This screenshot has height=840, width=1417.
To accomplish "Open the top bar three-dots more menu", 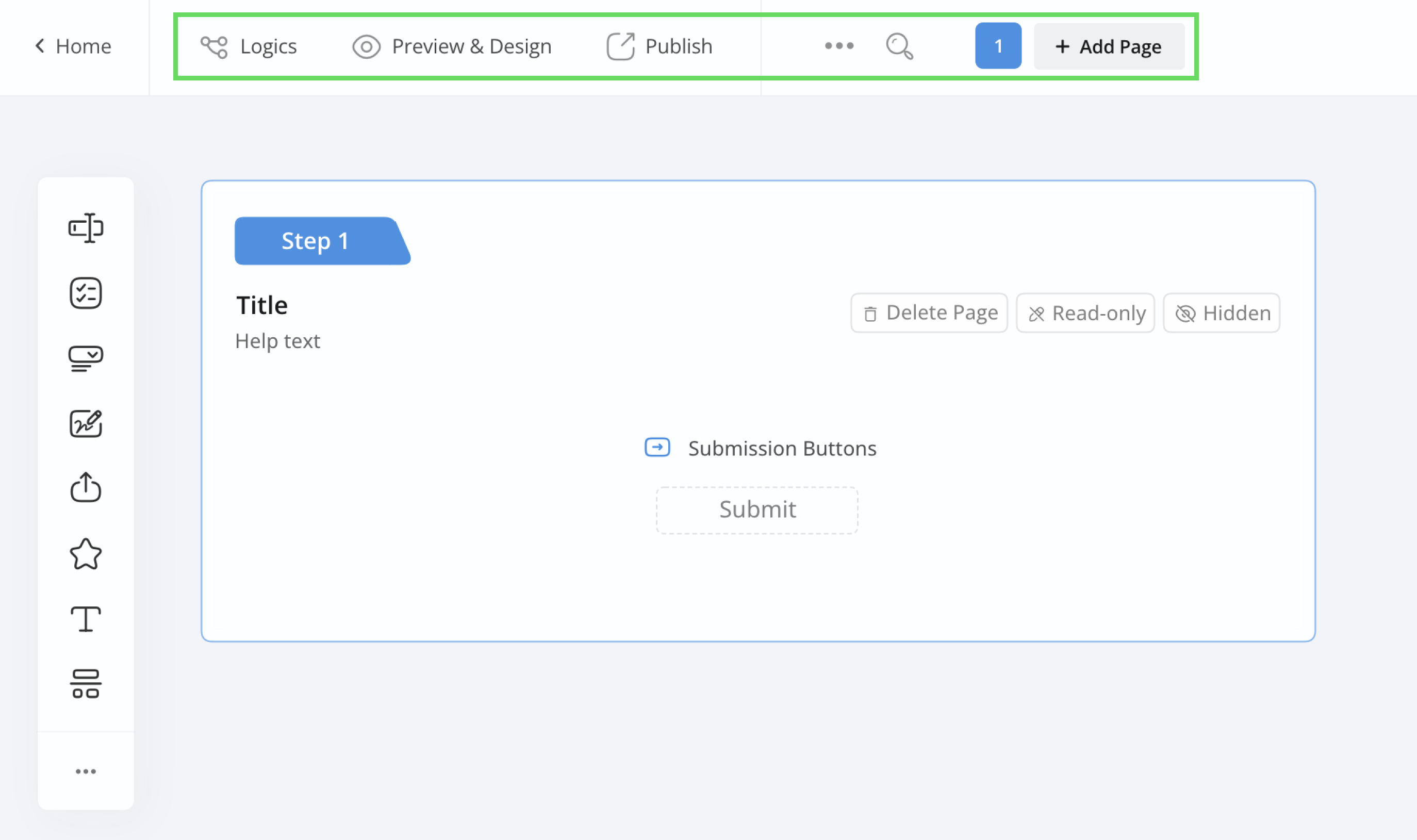I will [838, 46].
